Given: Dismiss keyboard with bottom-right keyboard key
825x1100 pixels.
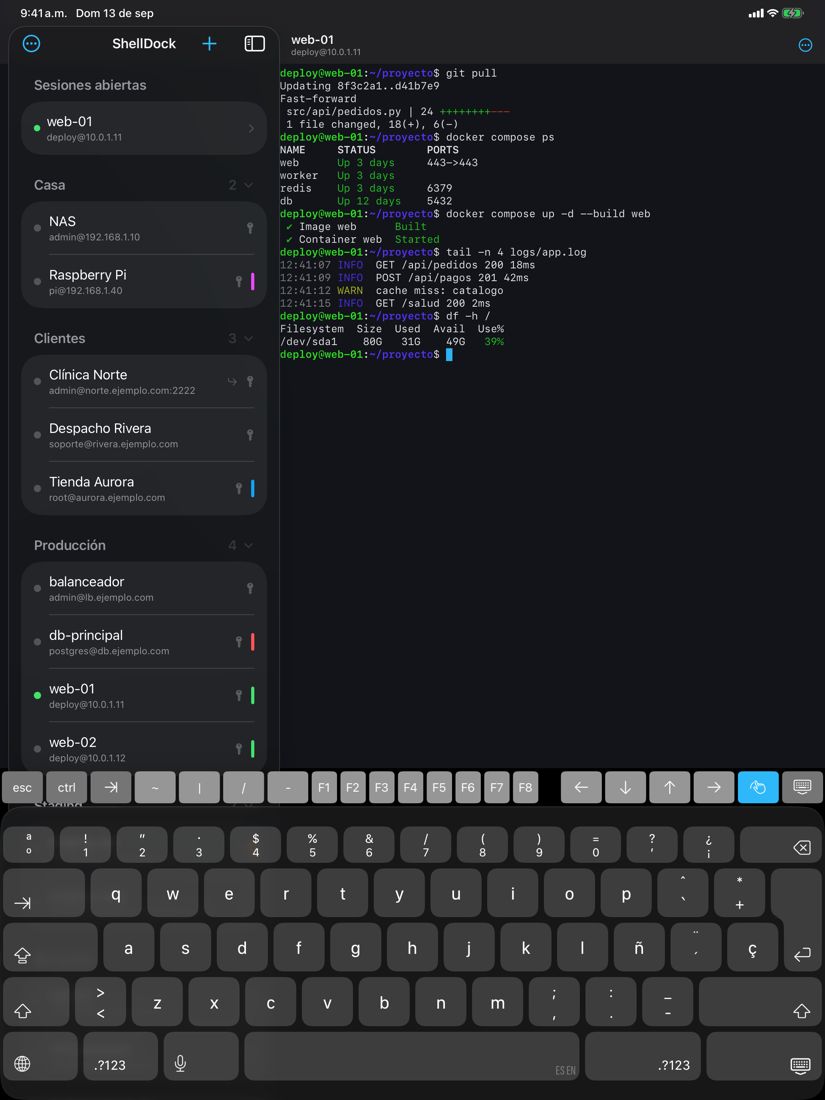Looking at the screenshot, I should click(x=764, y=1056).
